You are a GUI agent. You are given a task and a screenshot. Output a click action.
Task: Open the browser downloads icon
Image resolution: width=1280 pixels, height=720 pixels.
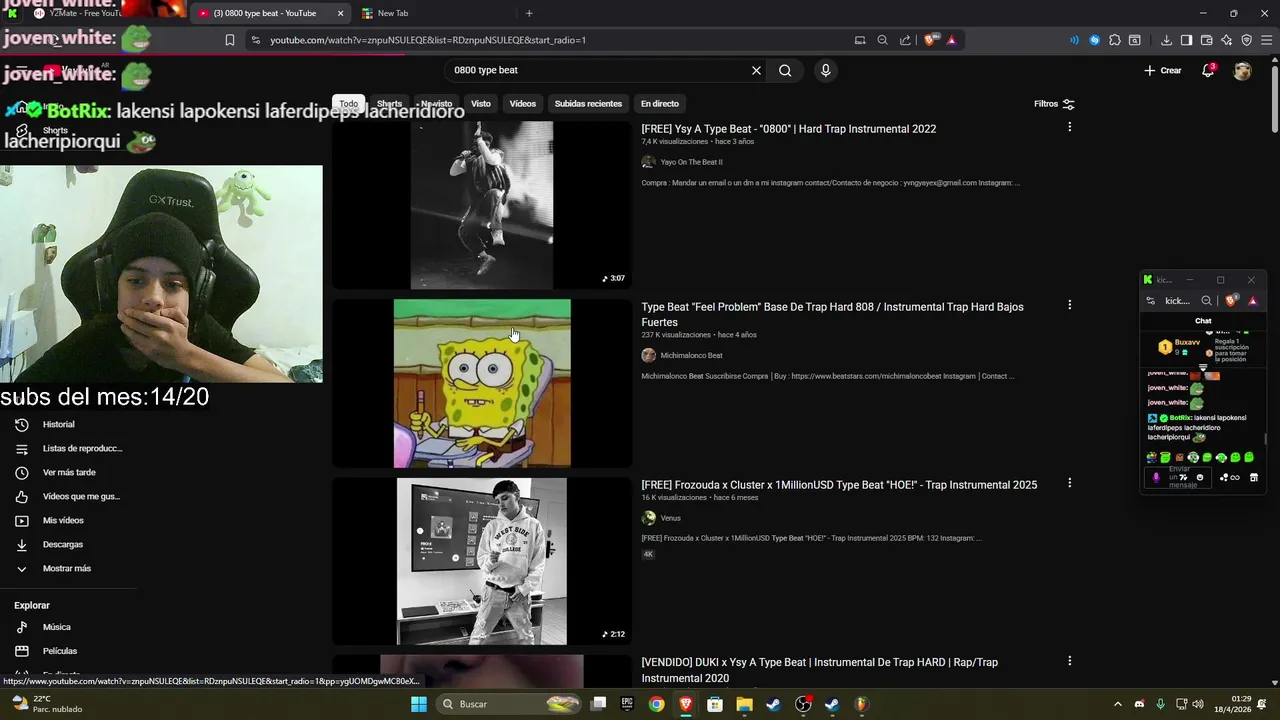tap(1166, 40)
